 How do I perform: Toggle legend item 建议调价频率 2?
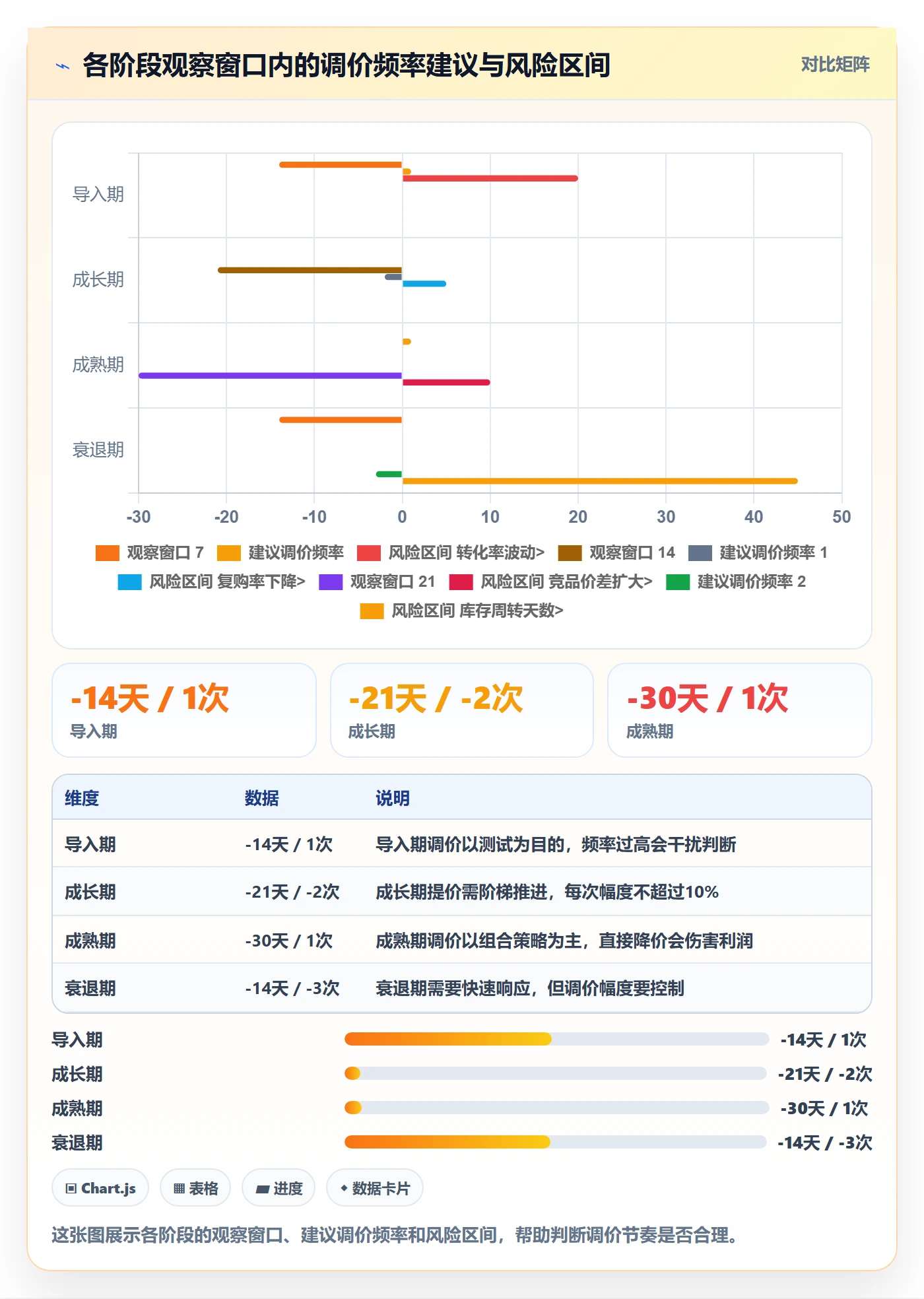click(x=736, y=582)
